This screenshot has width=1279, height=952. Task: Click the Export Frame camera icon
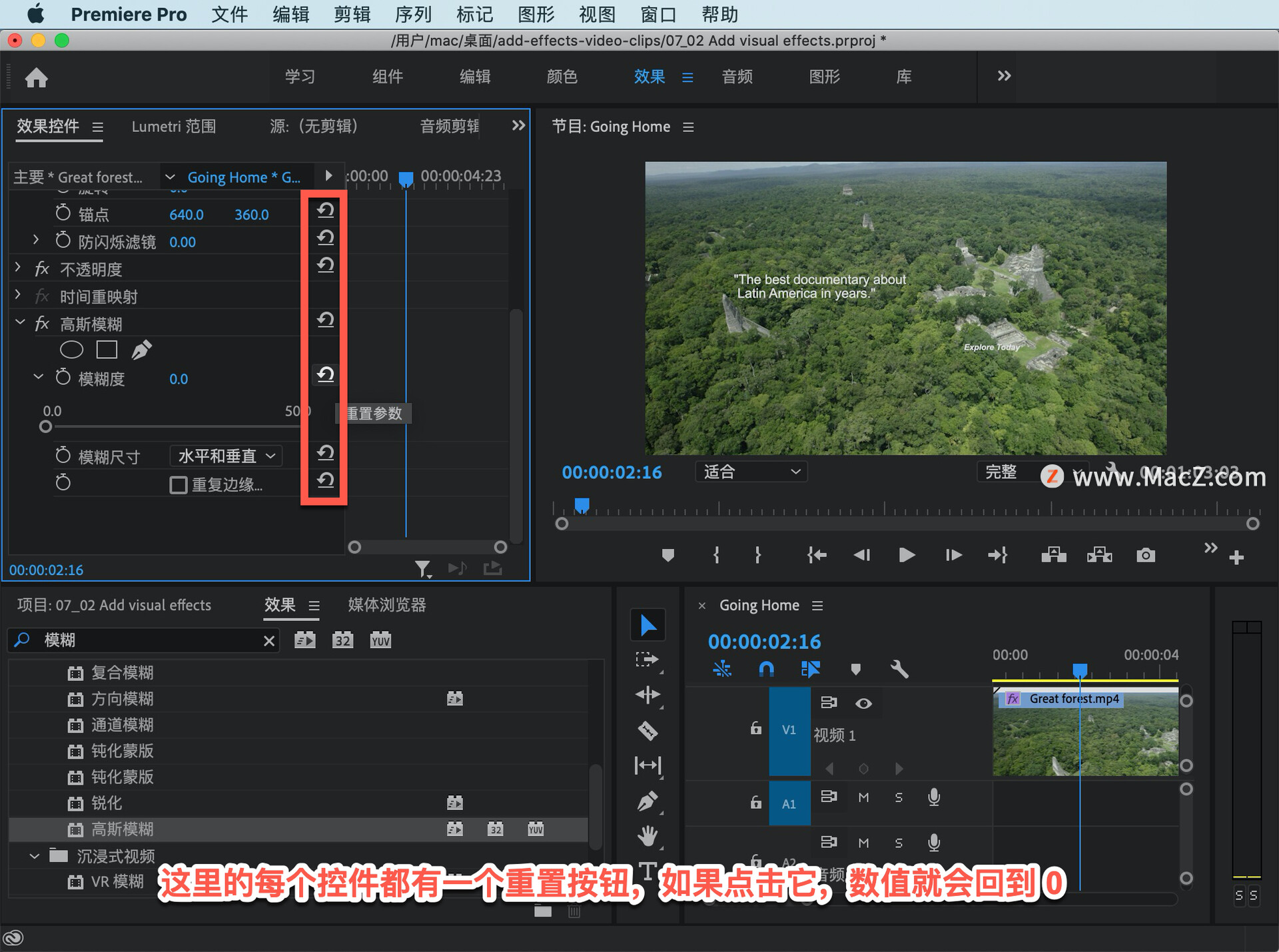[1145, 555]
